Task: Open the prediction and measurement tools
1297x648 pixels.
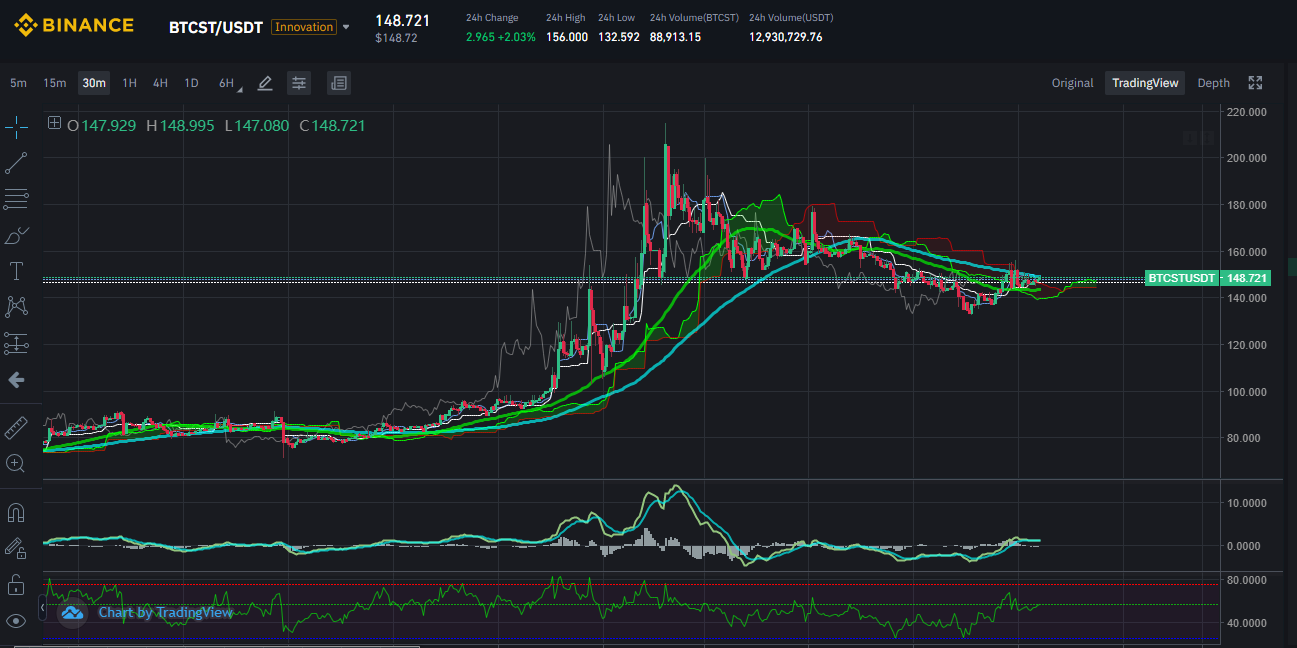Action: coord(16,343)
